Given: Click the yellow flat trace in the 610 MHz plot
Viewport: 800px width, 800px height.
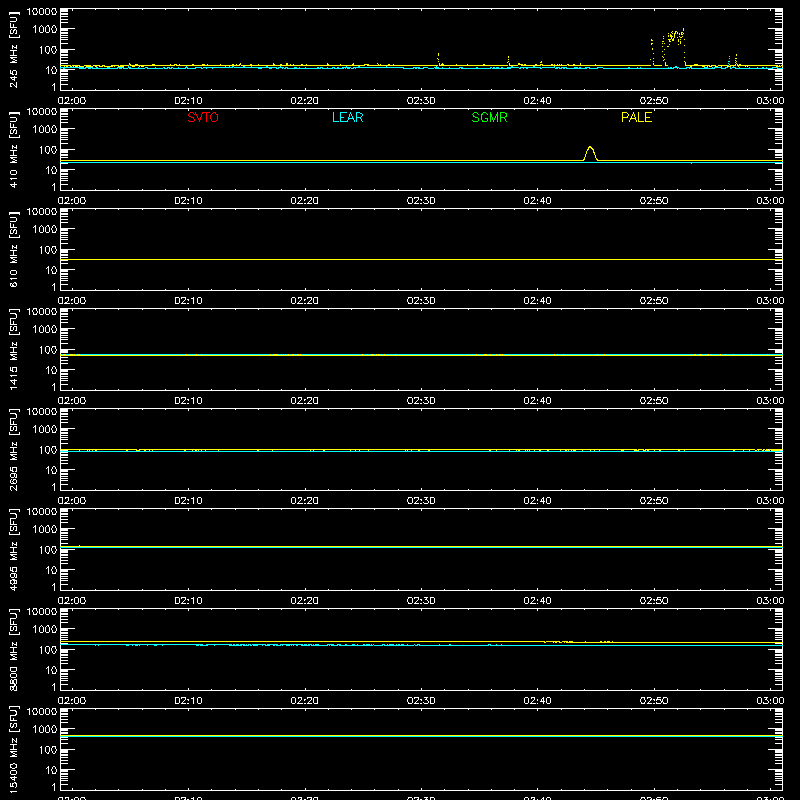Looking at the screenshot, I should [x=421, y=260].
